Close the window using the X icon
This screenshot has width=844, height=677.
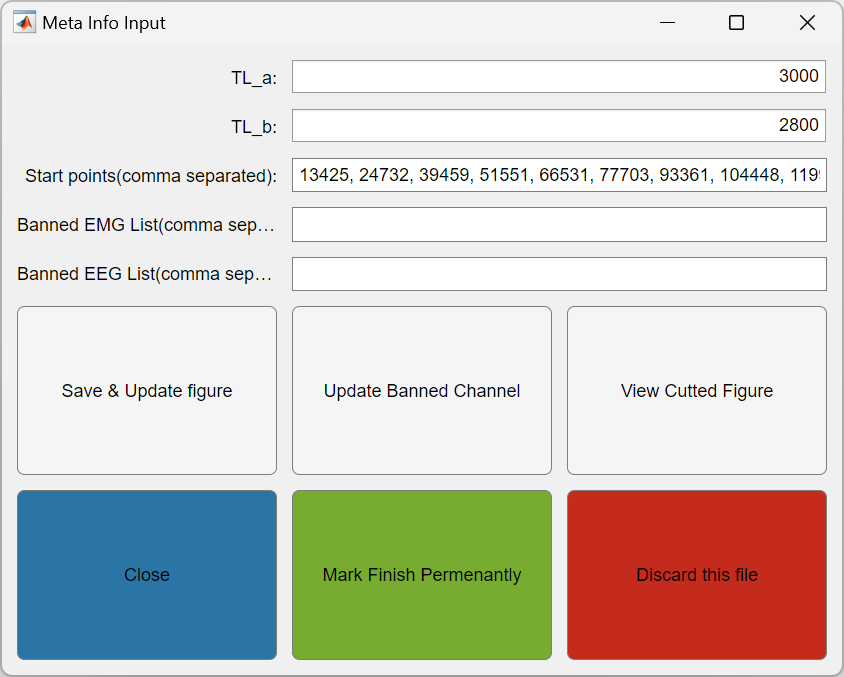click(x=807, y=23)
